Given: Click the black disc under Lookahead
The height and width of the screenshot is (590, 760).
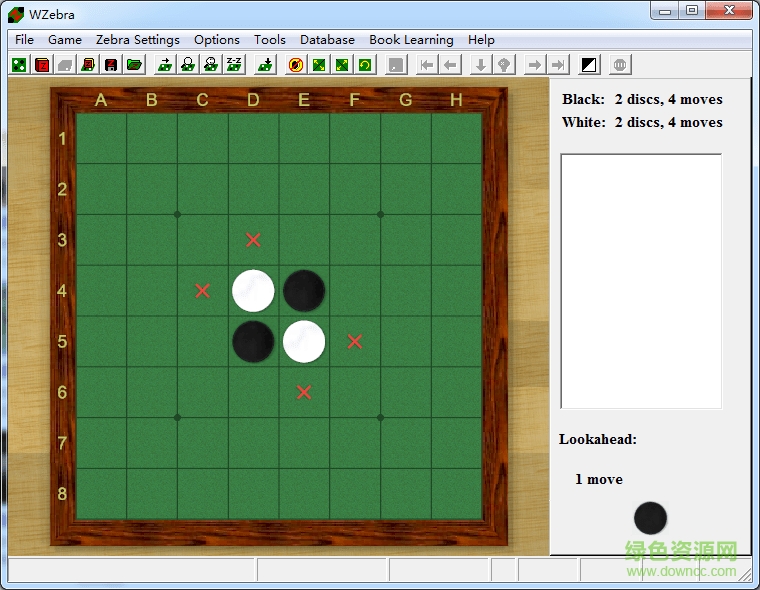Looking at the screenshot, I should (650, 518).
